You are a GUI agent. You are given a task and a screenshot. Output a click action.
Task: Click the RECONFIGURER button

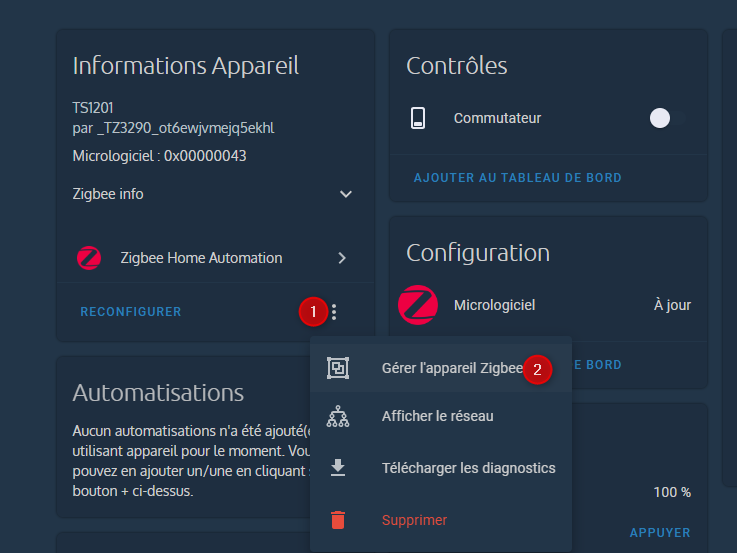point(131,312)
